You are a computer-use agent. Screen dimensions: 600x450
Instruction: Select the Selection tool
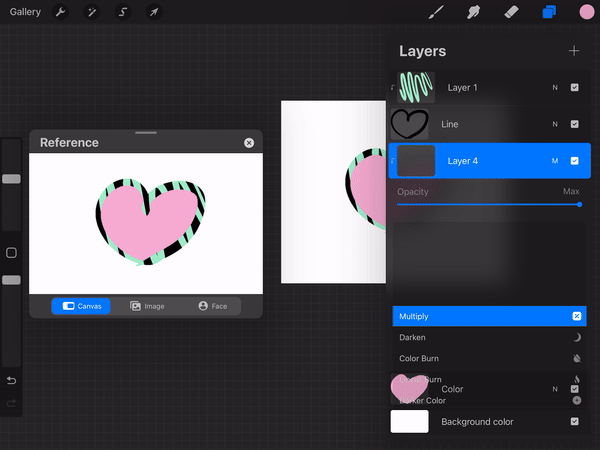coord(123,12)
